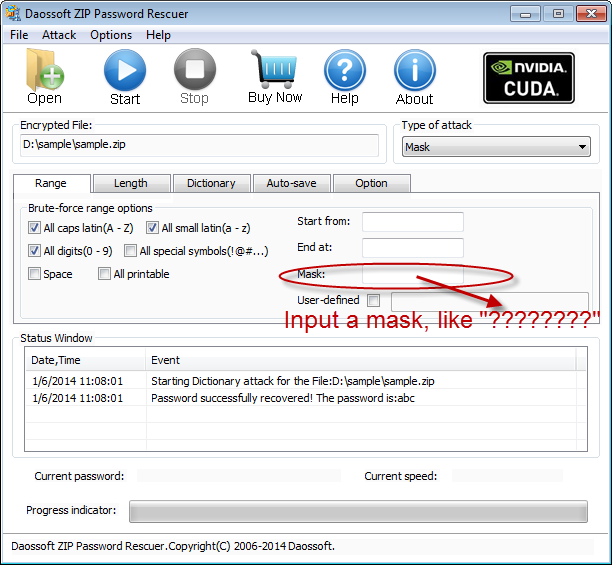Viewport: 612px width, 565px height.
Task: Minimize the Daossoft window
Action: [525, 14]
